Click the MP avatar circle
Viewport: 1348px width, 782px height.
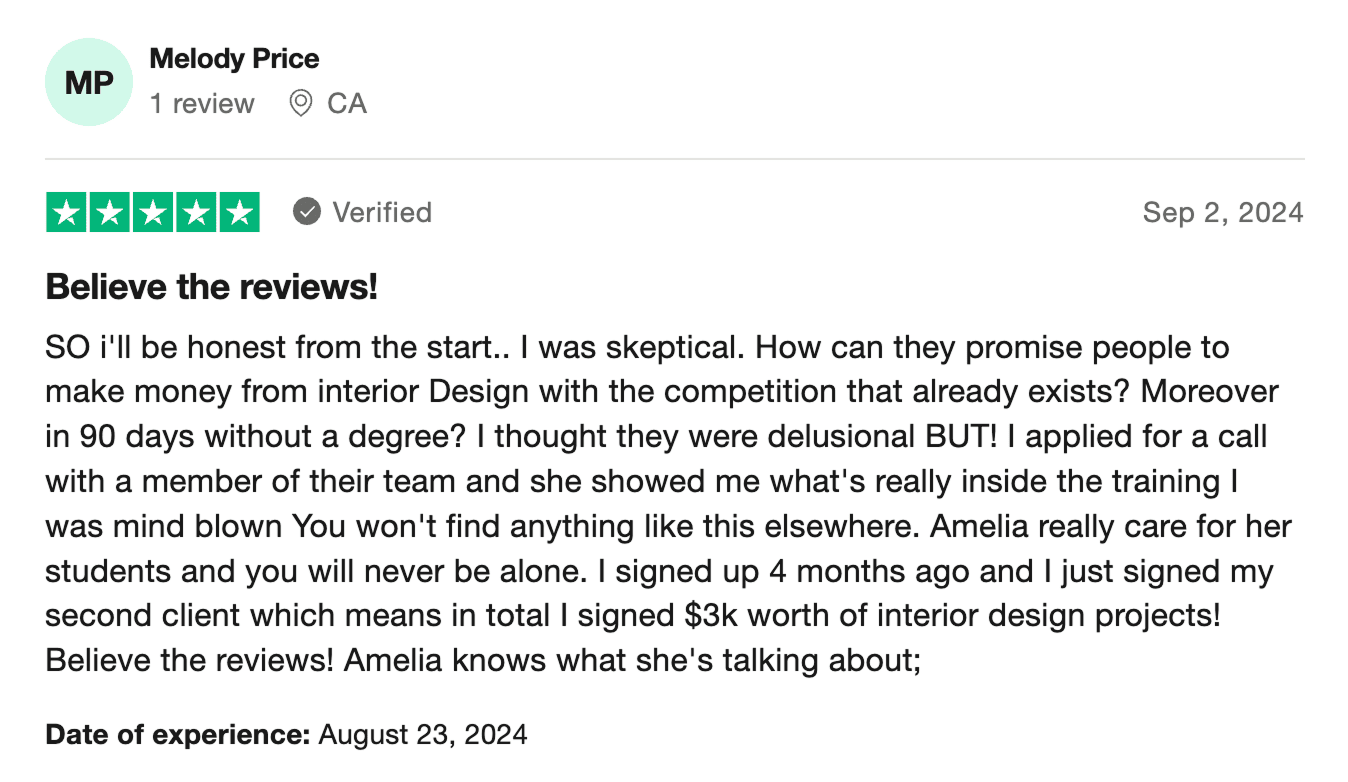tap(89, 82)
